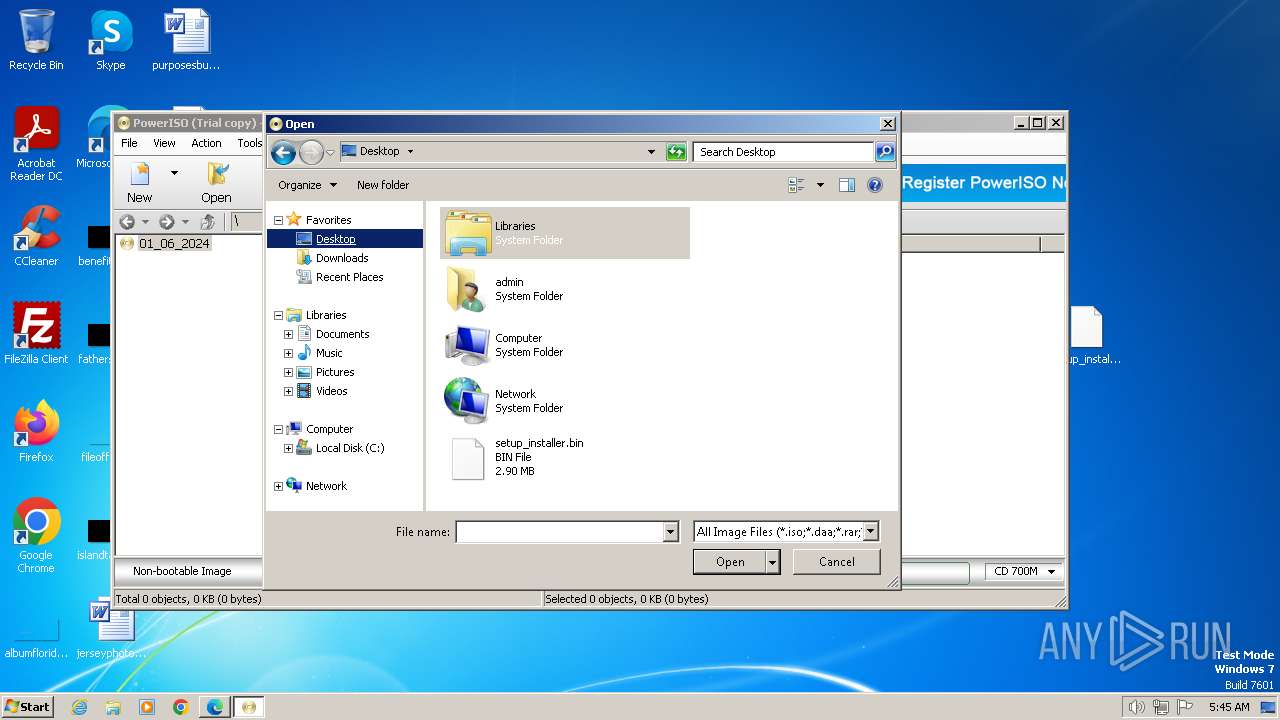Open the File menu in PowerISO
The width and height of the screenshot is (1280, 720).
[x=129, y=143]
